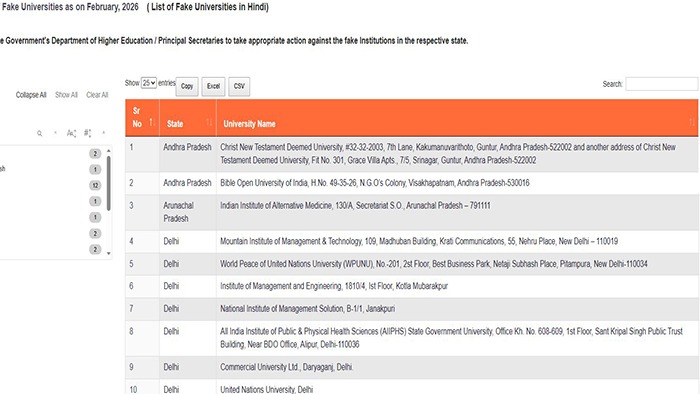Screen dimensions: 700x394
Task: Click Commercial University Ltd., Daryaganj row
Action: [412, 367]
